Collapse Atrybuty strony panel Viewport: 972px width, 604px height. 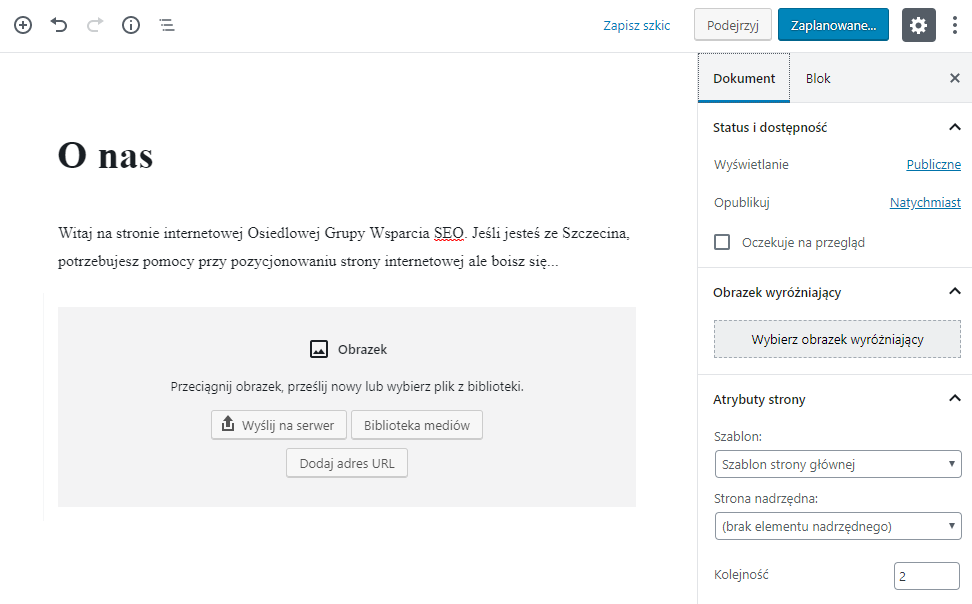[955, 398]
